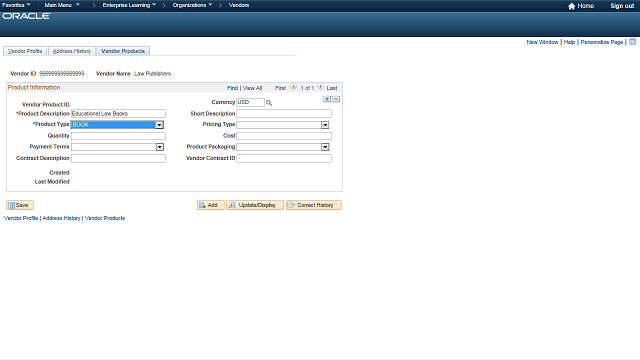
Task: Click the Personalize Page link
Action: (602, 42)
